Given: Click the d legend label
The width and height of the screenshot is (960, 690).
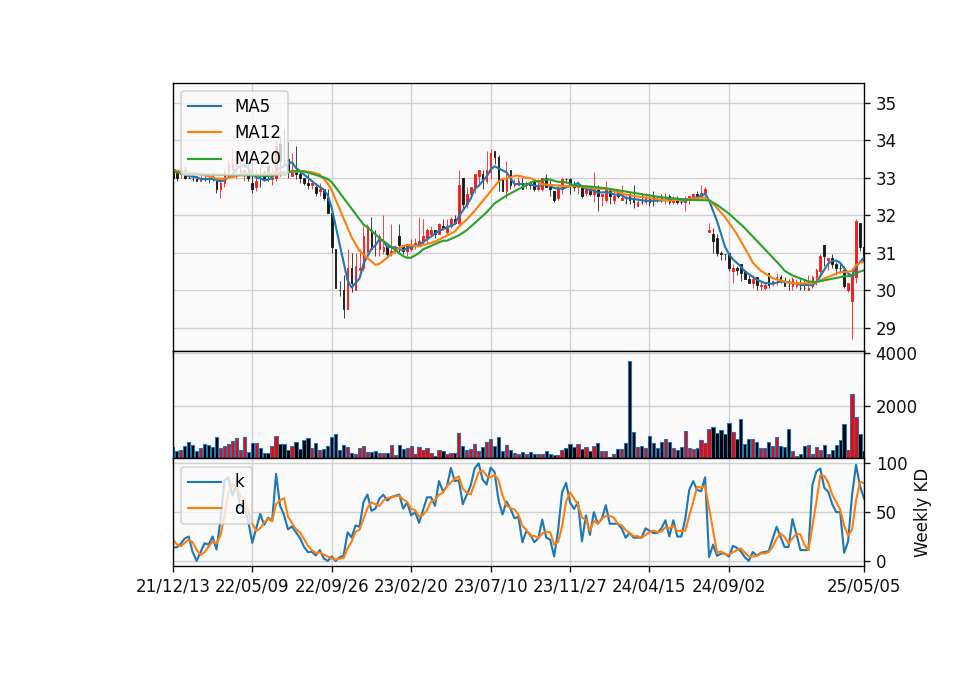Looking at the screenshot, I should click(239, 508).
